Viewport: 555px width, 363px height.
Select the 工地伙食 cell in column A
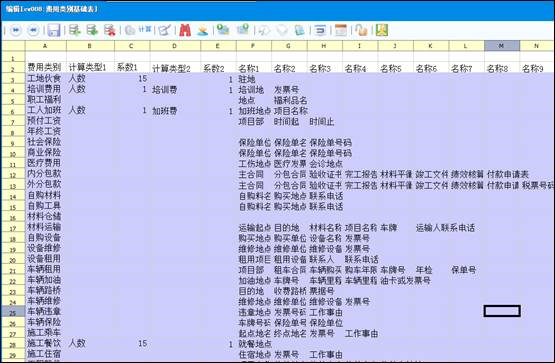coord(44,79)
